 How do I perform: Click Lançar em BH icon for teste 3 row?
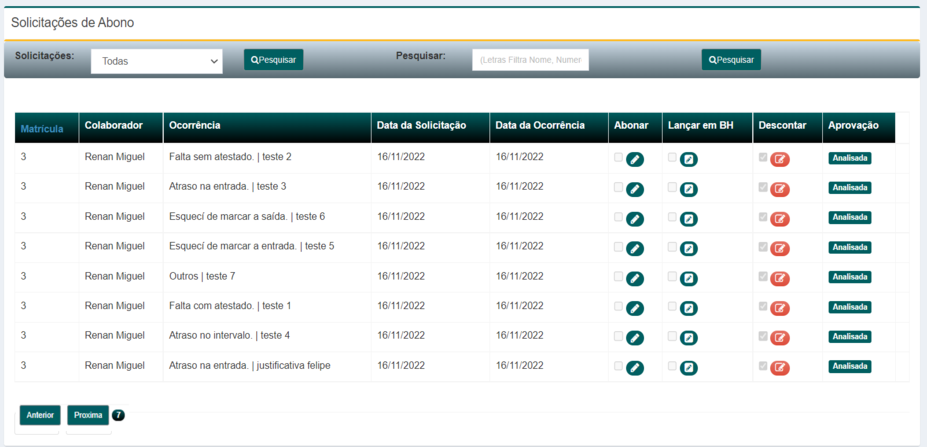coord(689,189)
